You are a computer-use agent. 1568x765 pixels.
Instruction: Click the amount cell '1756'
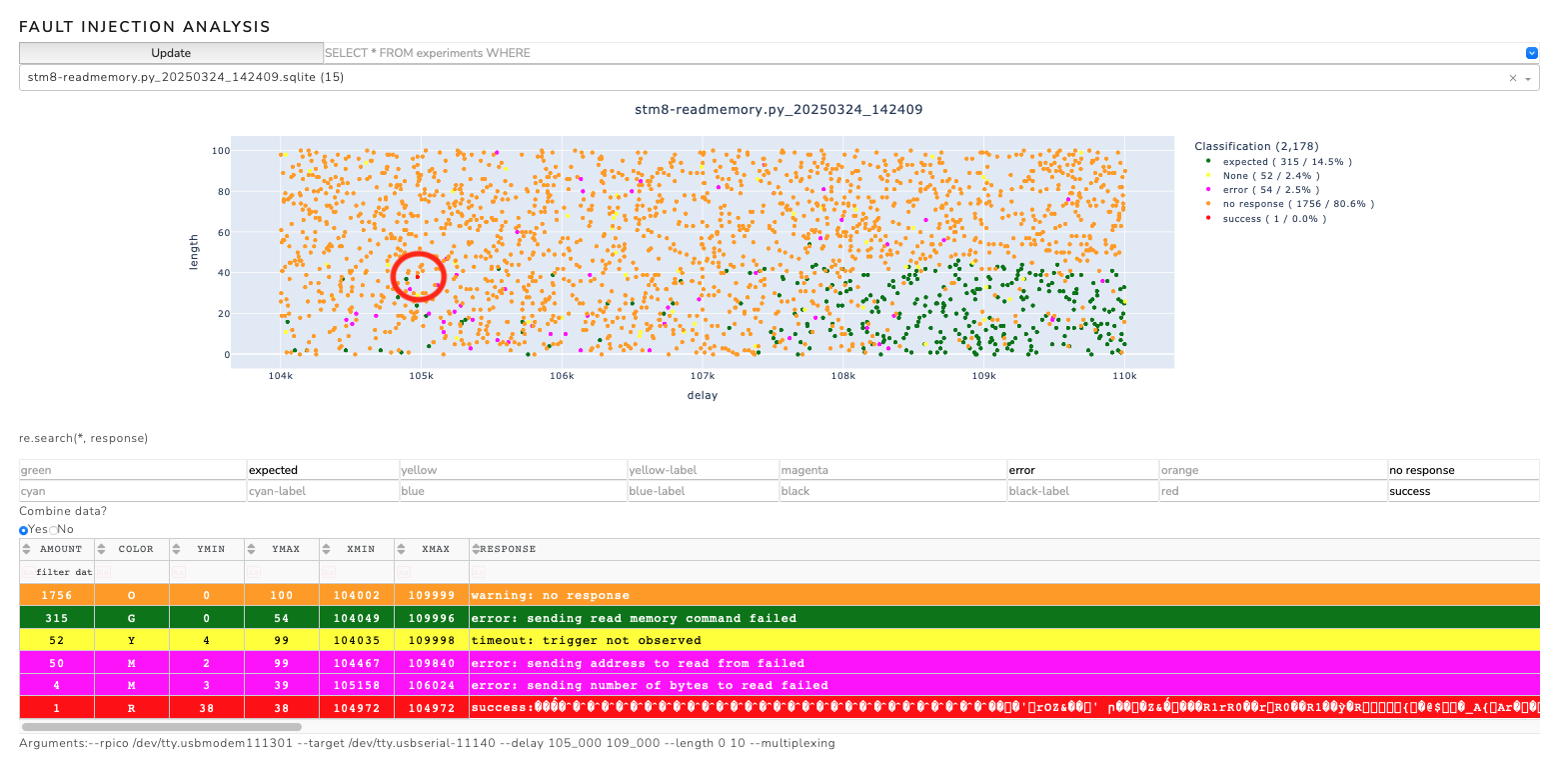(57, 595)
